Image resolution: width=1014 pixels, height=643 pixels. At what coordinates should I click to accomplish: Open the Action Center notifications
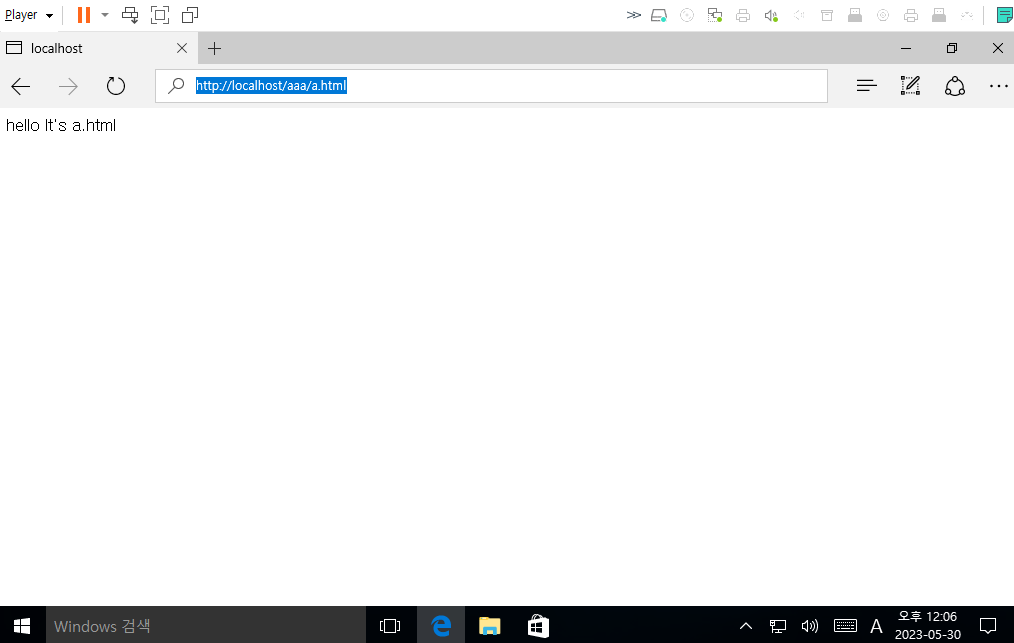click(x=987, y=626)
